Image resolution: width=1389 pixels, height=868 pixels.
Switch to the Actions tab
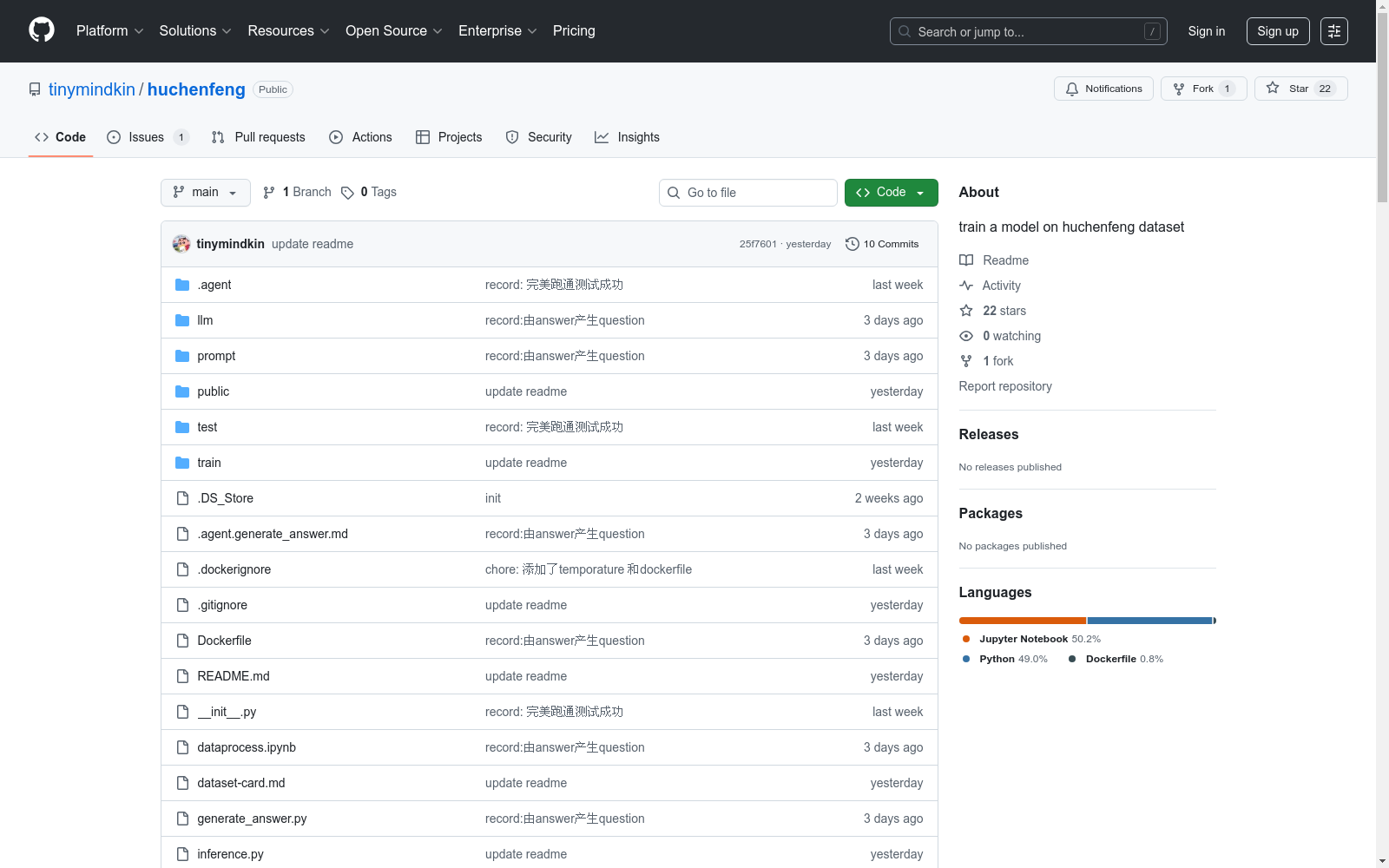pyautogui.click(x=360, y=137)
